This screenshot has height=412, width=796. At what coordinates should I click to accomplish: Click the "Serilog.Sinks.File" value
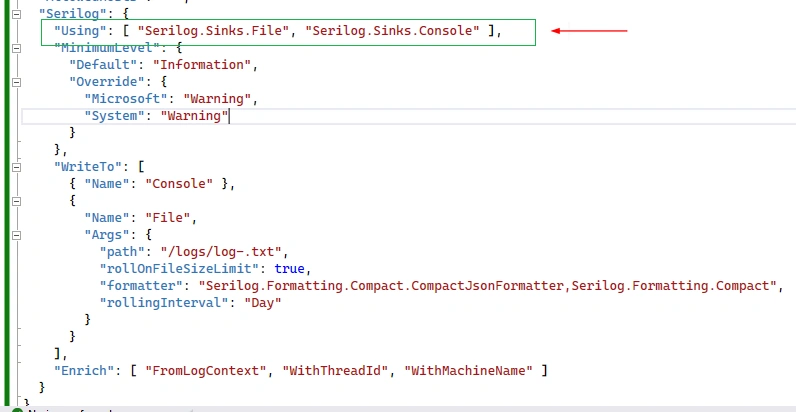pyautogui.click(x=213, y=31)
